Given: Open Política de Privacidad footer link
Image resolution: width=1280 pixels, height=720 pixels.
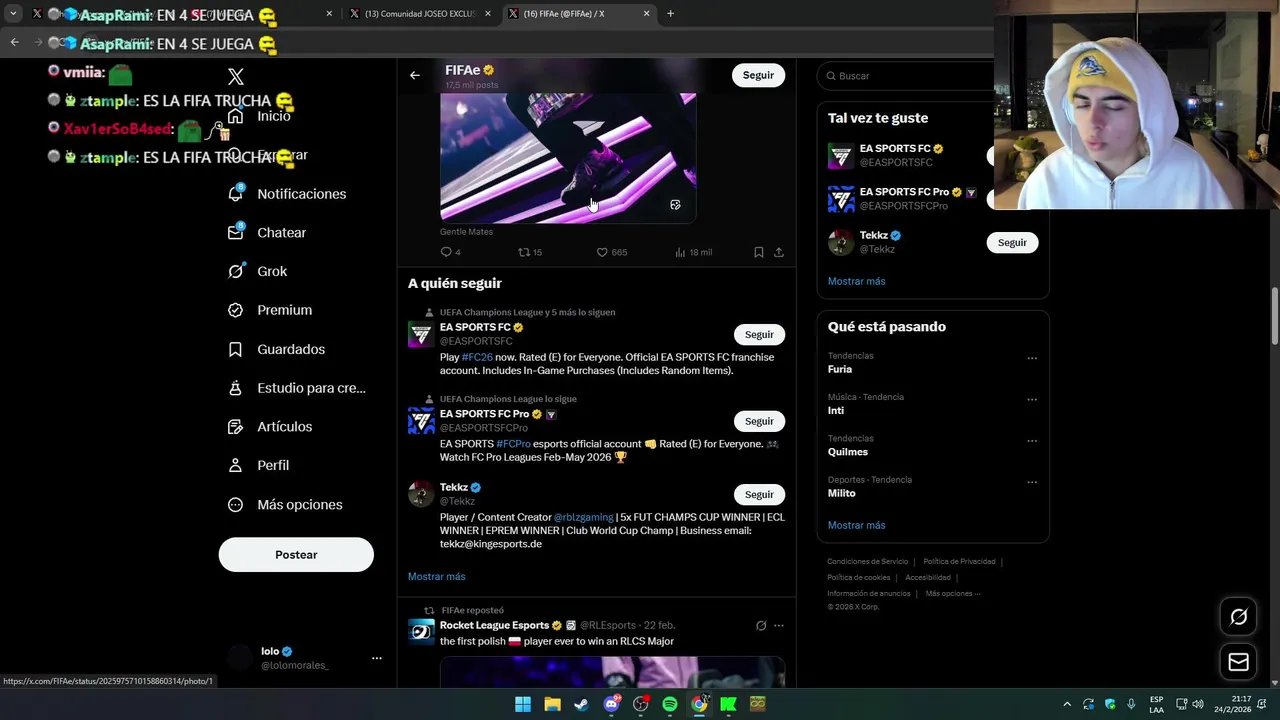Looking at the screenshot, I should pyautogui.click(x=959, y=562).
